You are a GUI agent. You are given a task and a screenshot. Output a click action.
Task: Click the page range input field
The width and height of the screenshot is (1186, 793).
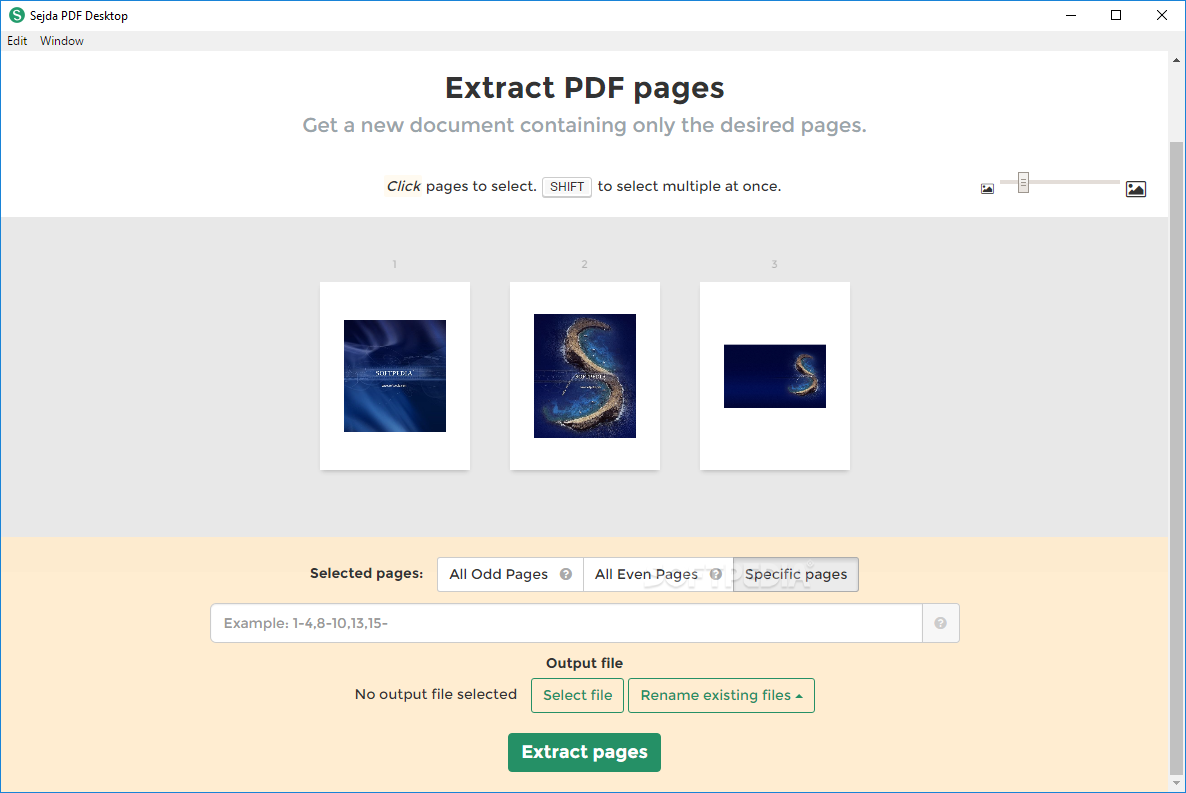(567, 623)
